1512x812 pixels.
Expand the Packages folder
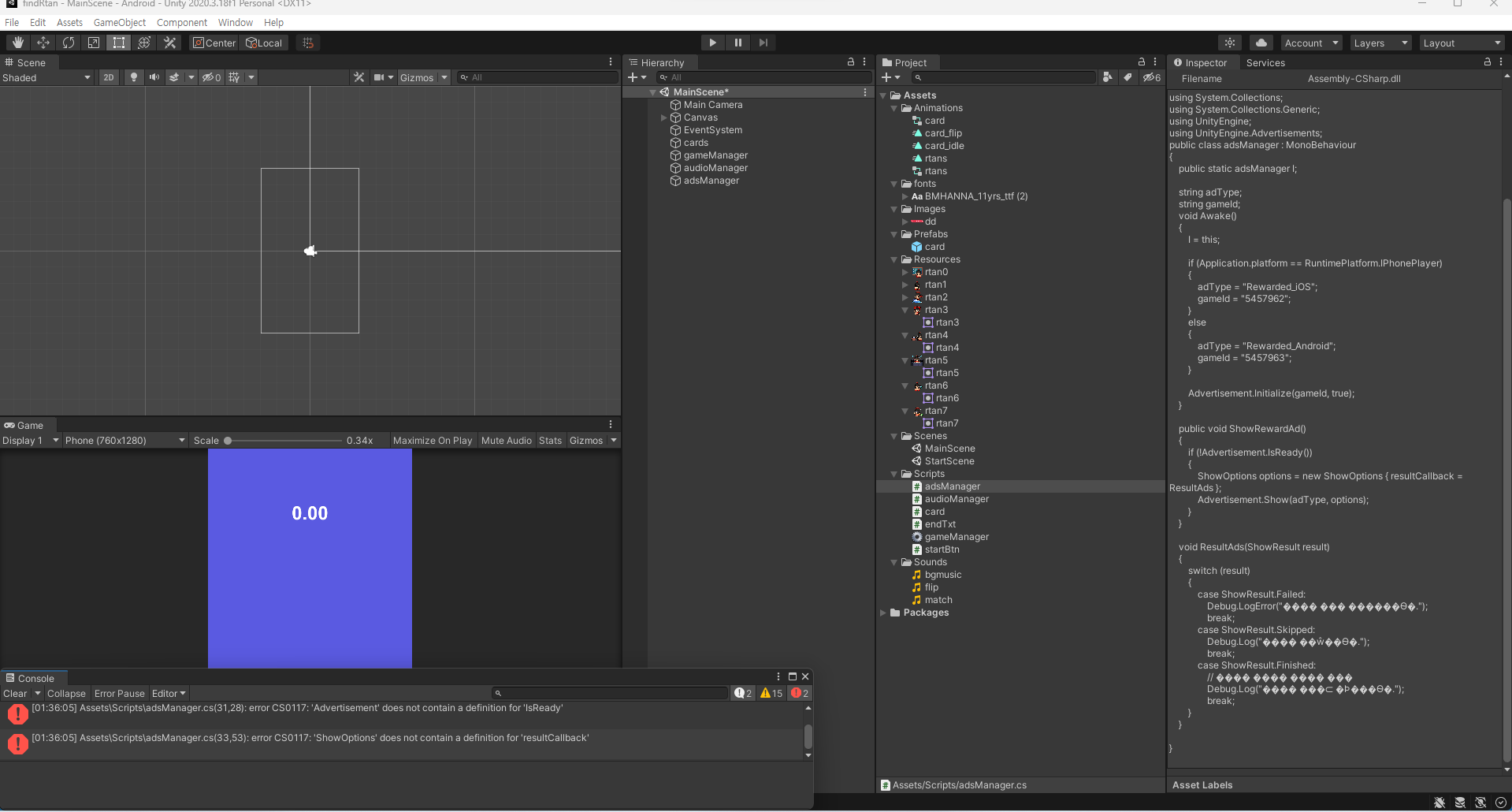883,613
